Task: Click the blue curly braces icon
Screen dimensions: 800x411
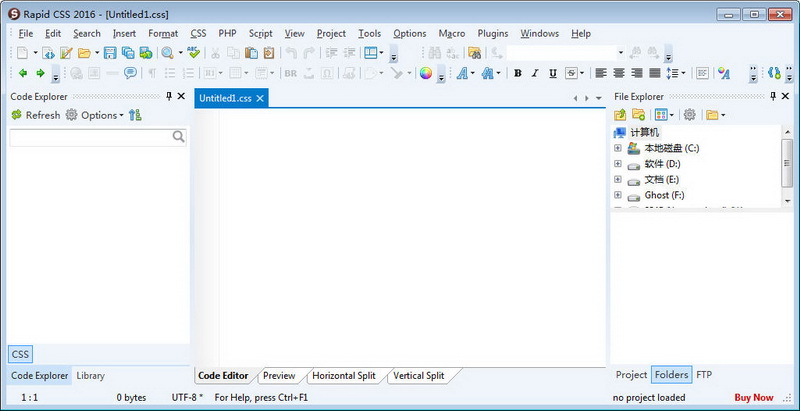Action: [x=774, y=73]
